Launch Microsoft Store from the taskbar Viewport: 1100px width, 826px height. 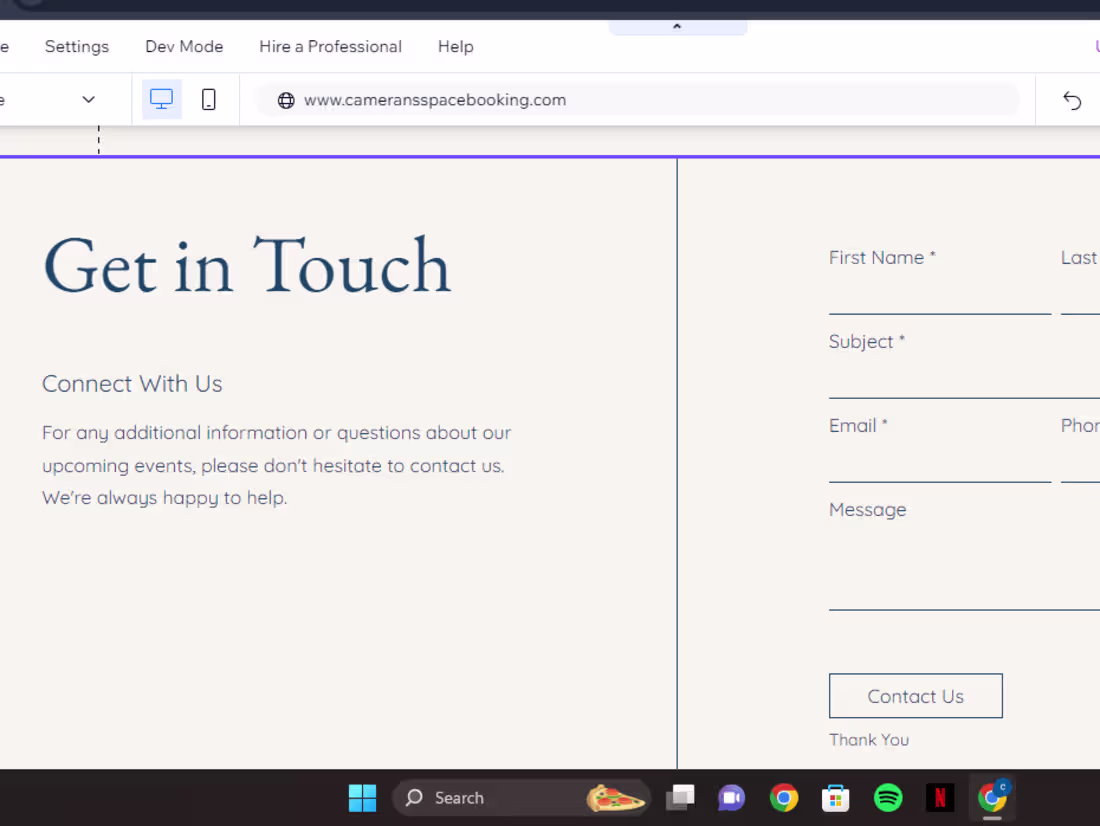point(835,797)
